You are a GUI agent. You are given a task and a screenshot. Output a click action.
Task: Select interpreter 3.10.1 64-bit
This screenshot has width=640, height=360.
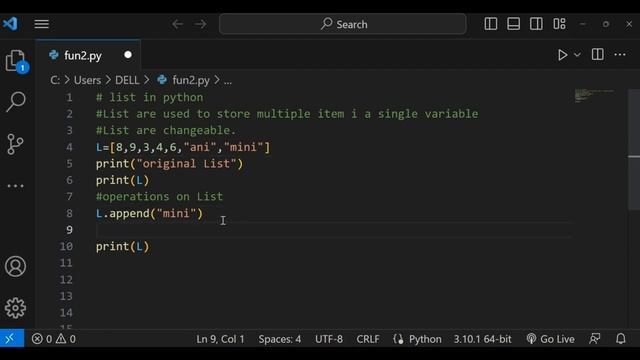(482, 339)
